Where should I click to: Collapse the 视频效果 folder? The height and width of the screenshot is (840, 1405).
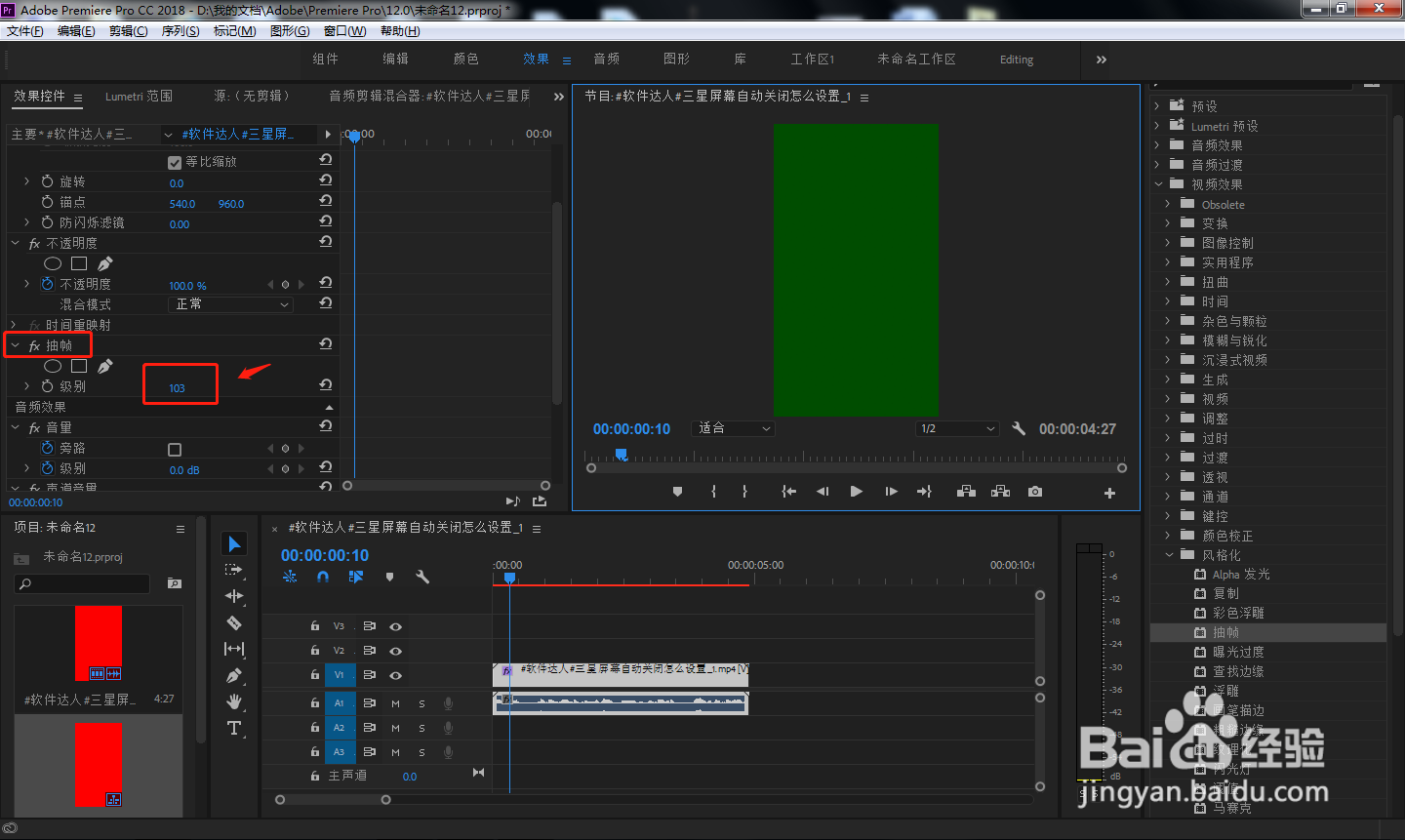click(1158, 184)
